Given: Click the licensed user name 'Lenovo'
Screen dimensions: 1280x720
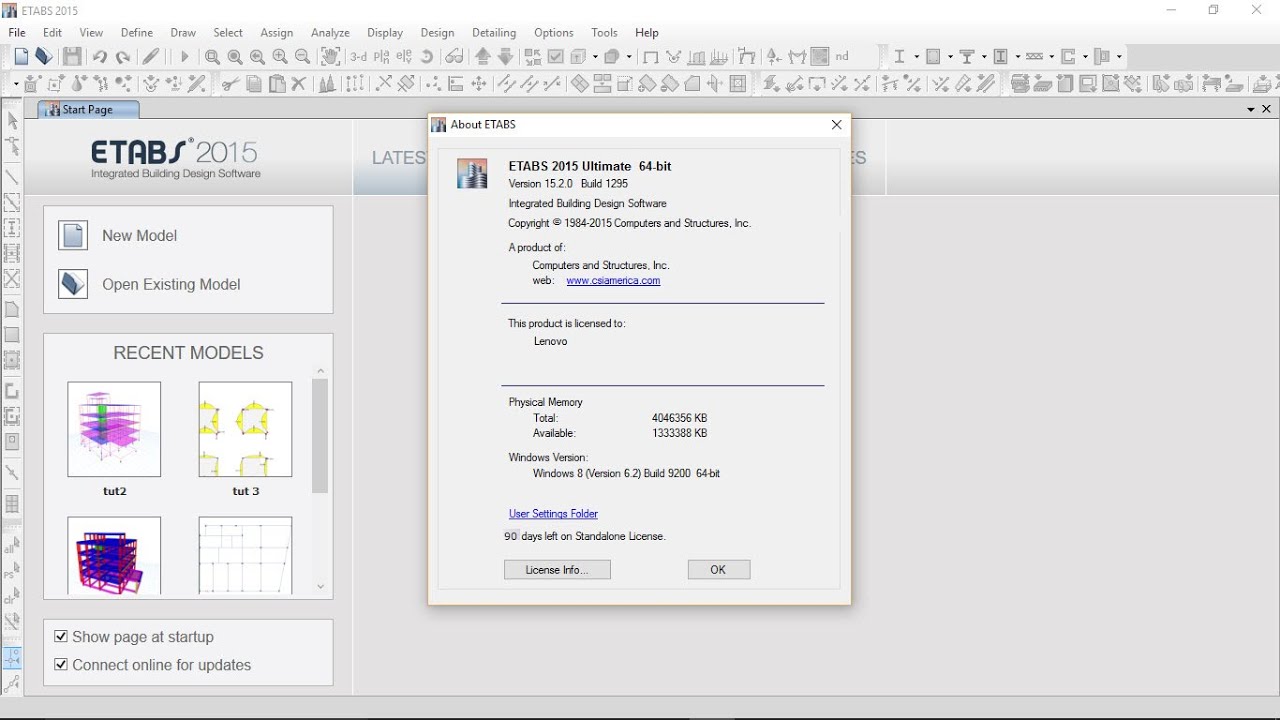Looking at the screenshot, I should click(550, 341).
